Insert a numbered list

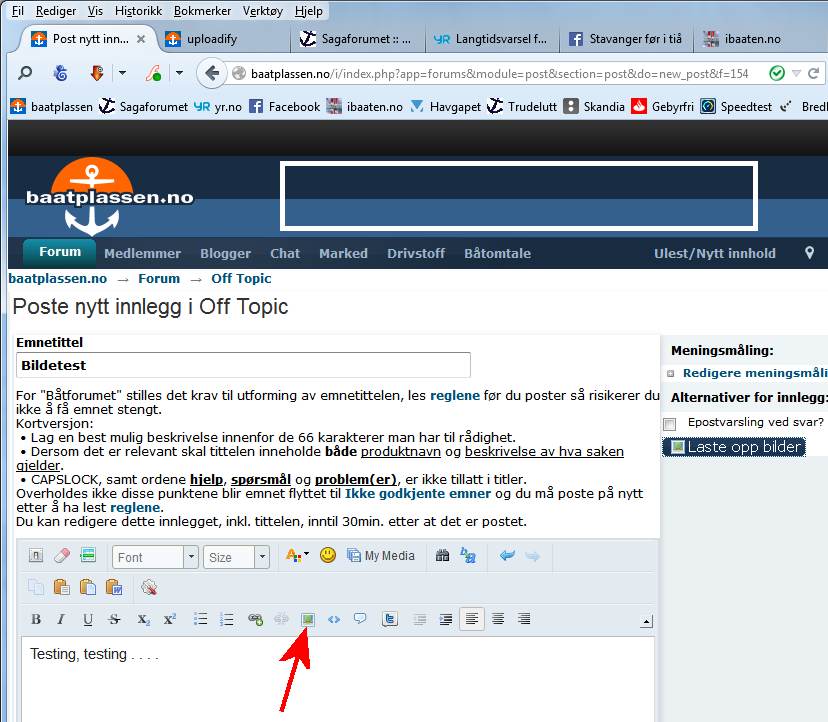point(227,619)
